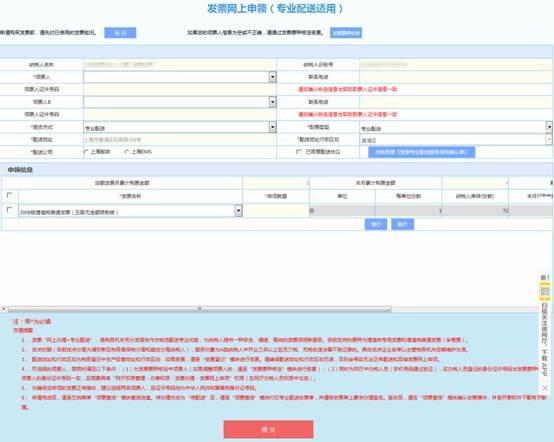The width and height of the screenshot is (554, 442).
Task: Click the add-row button below the table
Action: (376, 224)
